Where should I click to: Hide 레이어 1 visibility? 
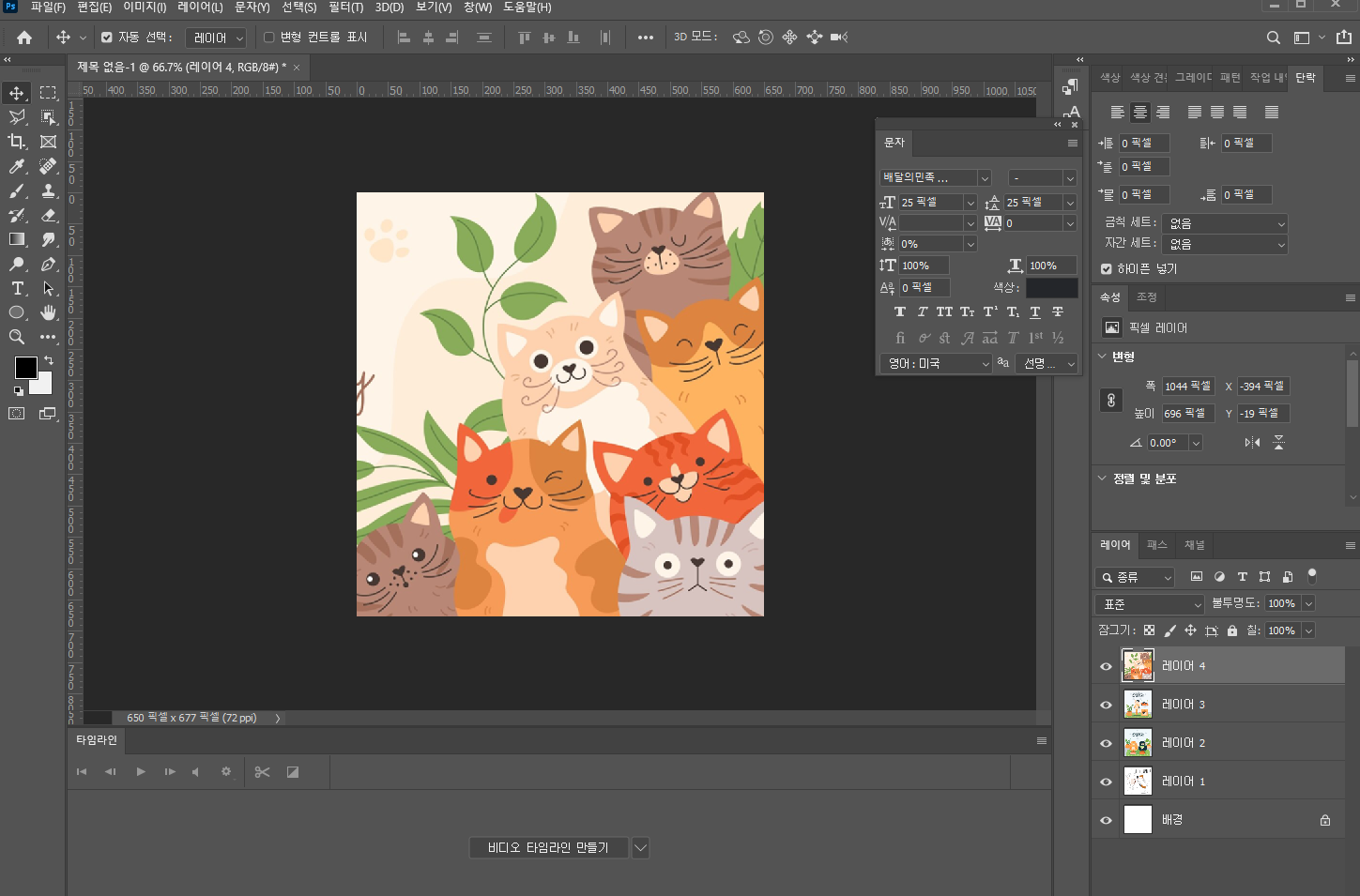click(1106, 782)
